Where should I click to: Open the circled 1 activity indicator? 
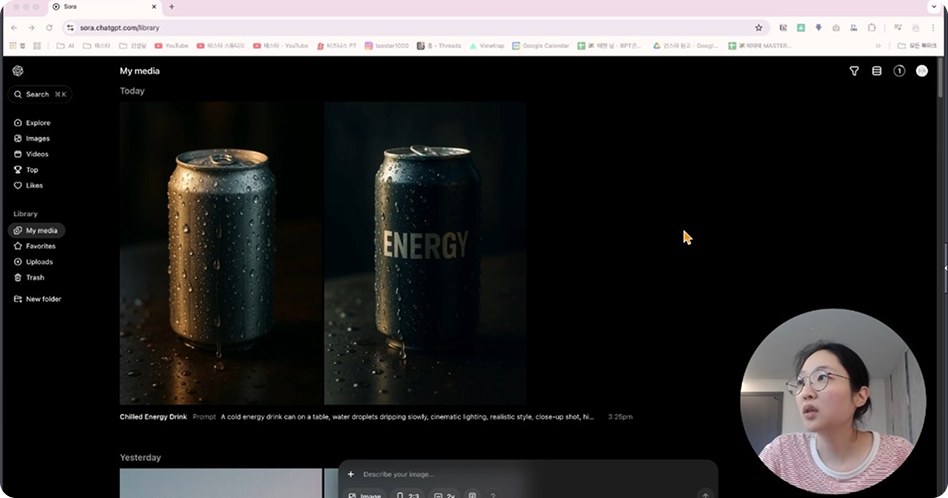click(899, 71)
